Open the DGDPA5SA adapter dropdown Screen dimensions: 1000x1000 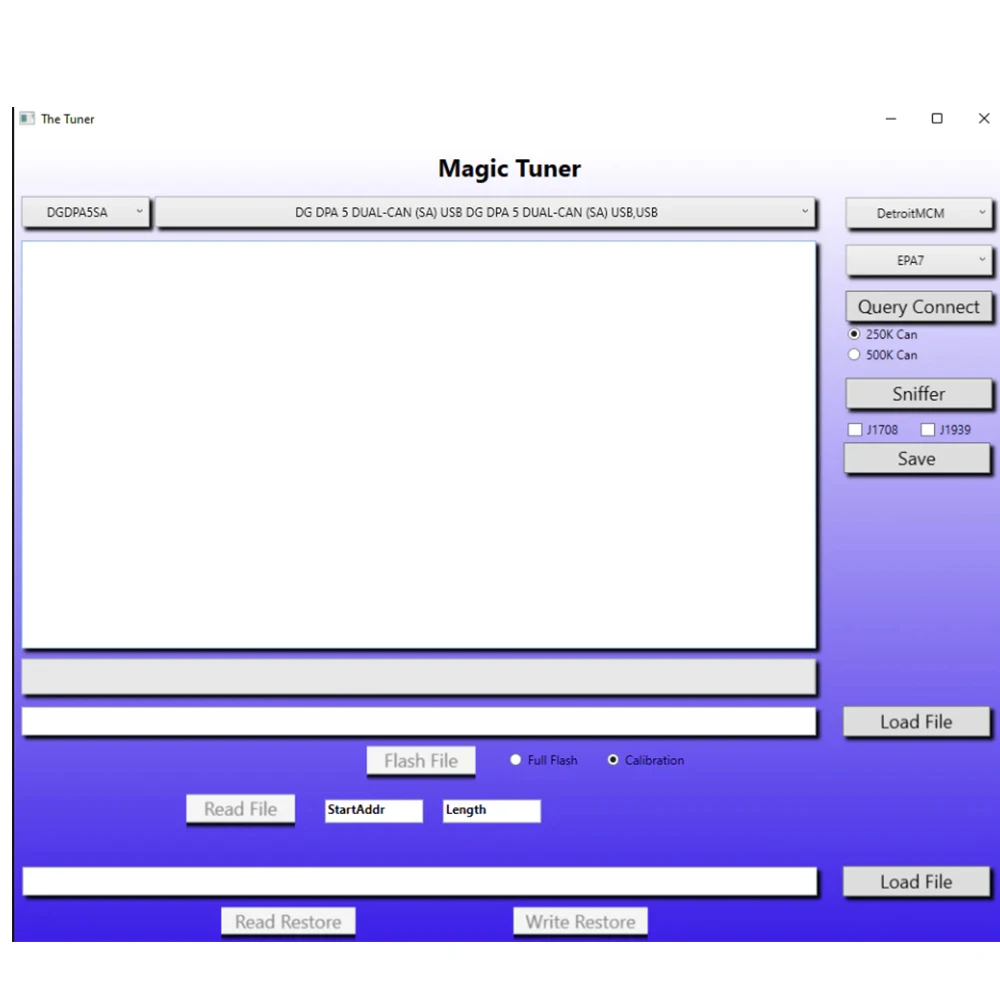85,212
